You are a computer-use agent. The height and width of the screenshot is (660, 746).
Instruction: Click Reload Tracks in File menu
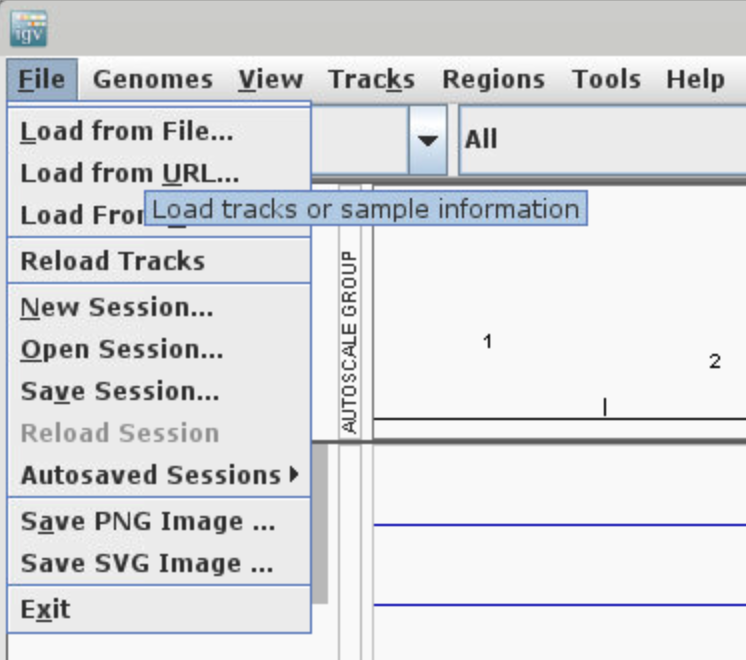click(112, 261)
